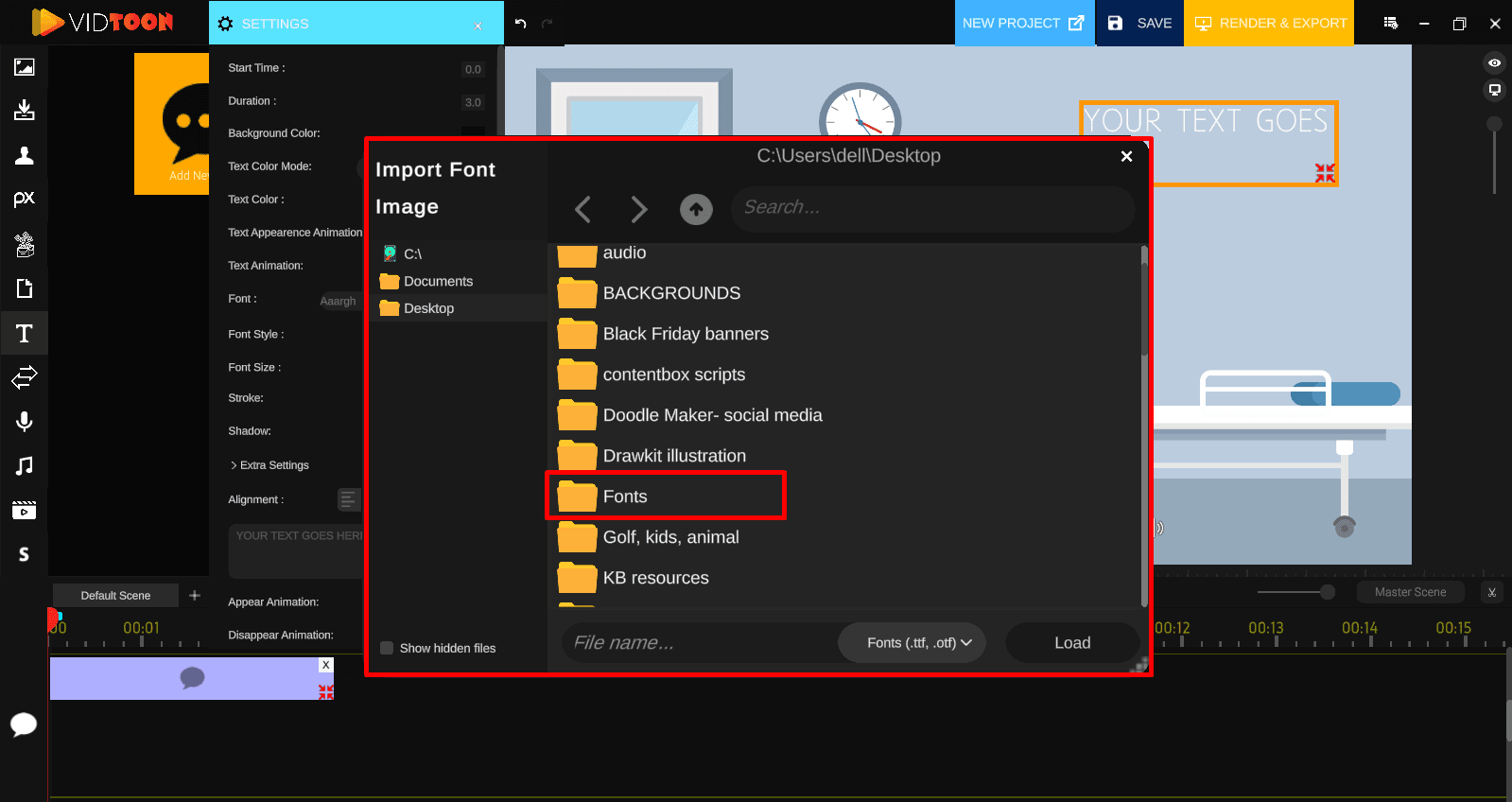The image size is (1512, 802).
Task: Click the timeline zoom slider handle
Action: (1328, 592)
